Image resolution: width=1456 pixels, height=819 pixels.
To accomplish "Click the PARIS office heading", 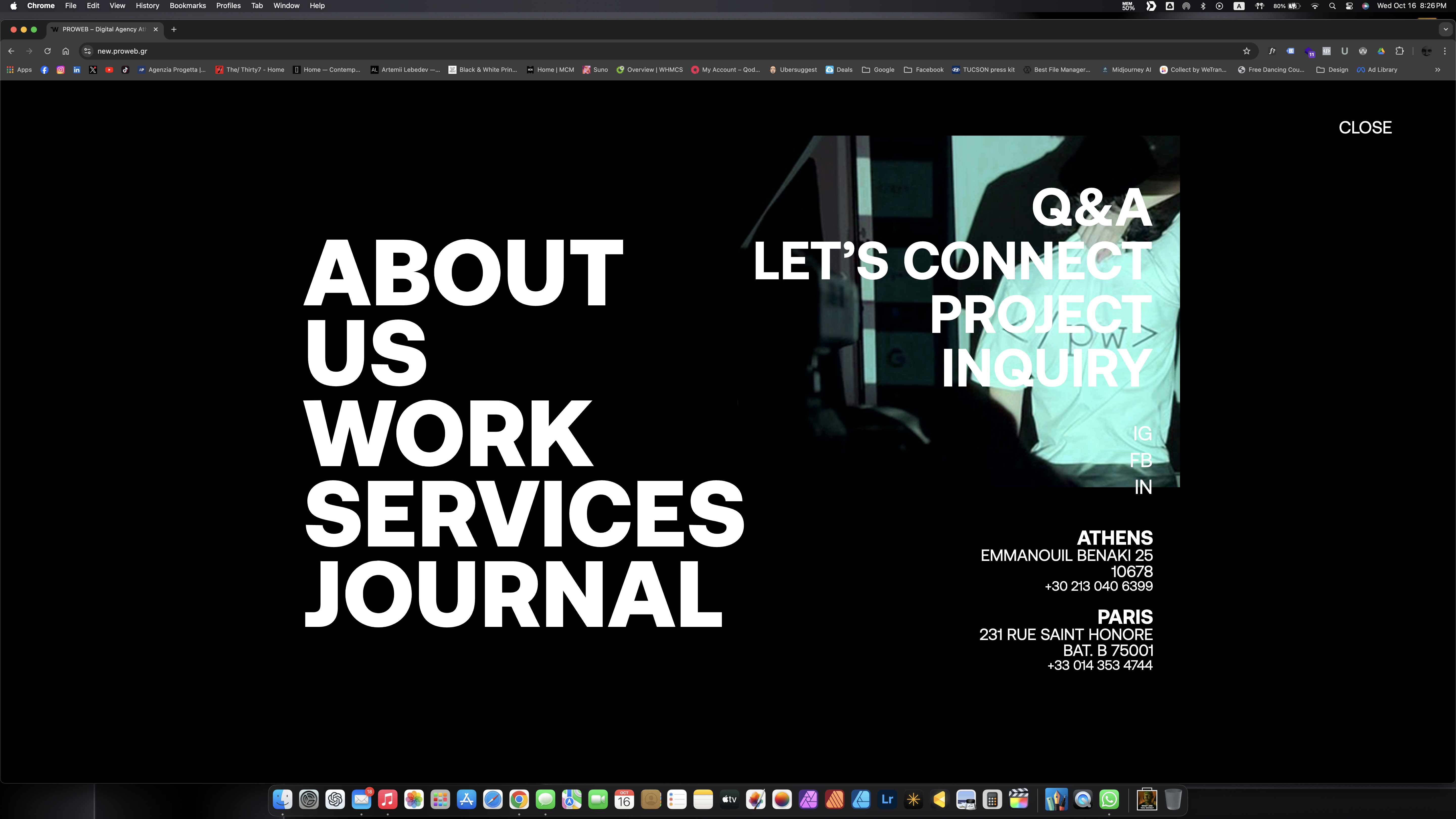I will point(1125,617).
